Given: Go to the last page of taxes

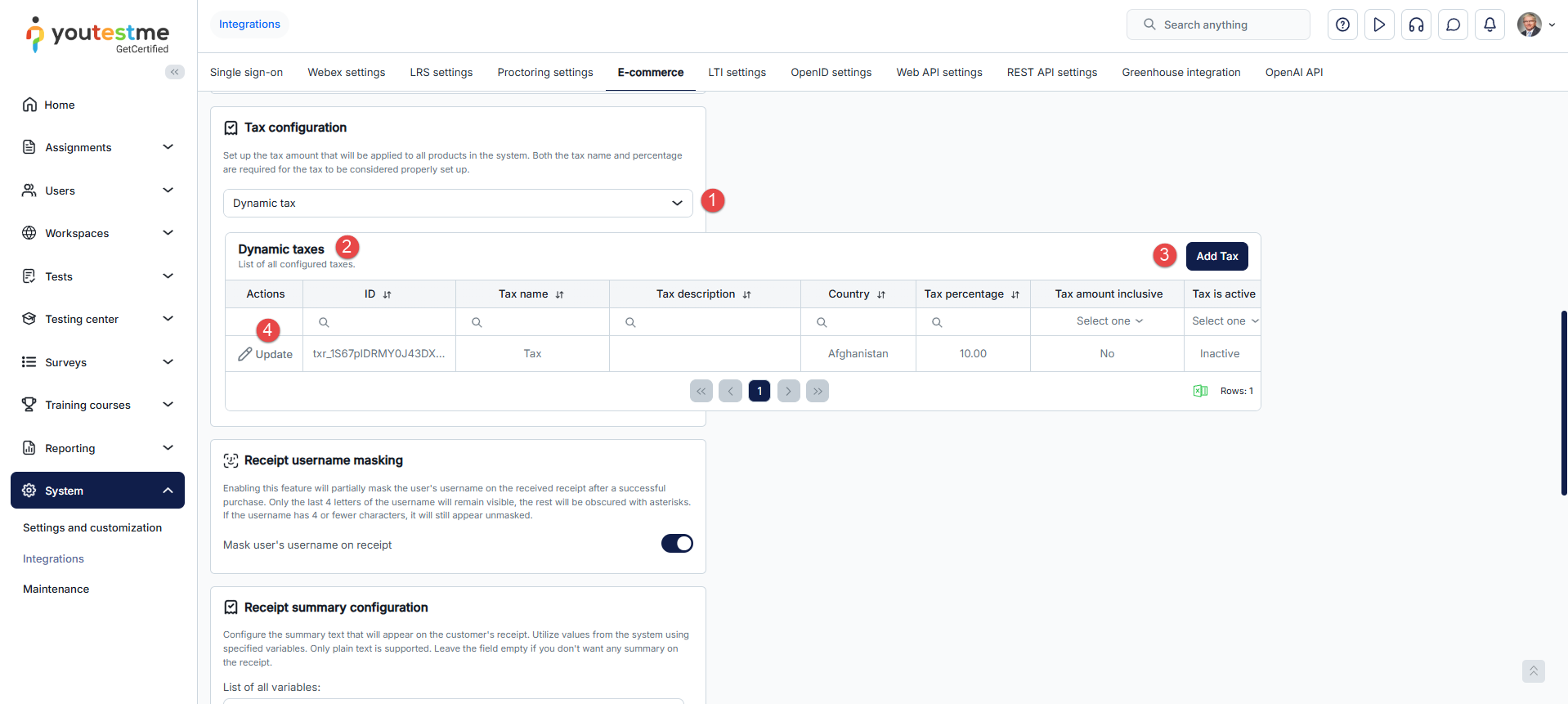Looking at the screenshot, I should (818, 391).
